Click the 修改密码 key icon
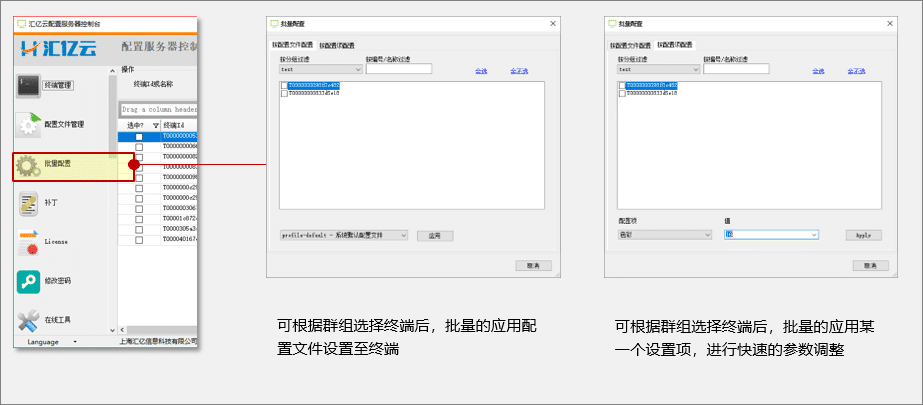This screenshot has width=923, height=405. [28, 281]
